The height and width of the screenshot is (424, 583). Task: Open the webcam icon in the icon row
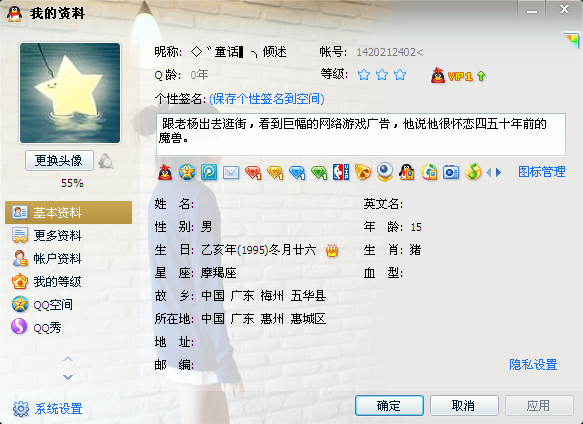[385, 172]
